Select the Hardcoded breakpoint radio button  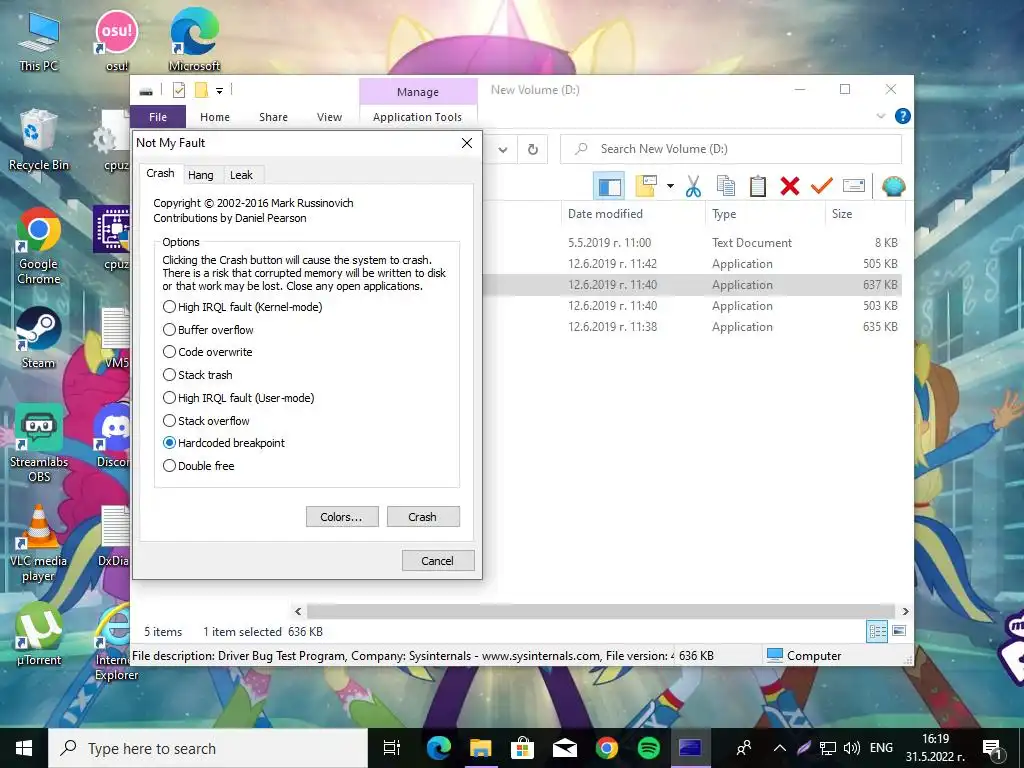point(223,443)
